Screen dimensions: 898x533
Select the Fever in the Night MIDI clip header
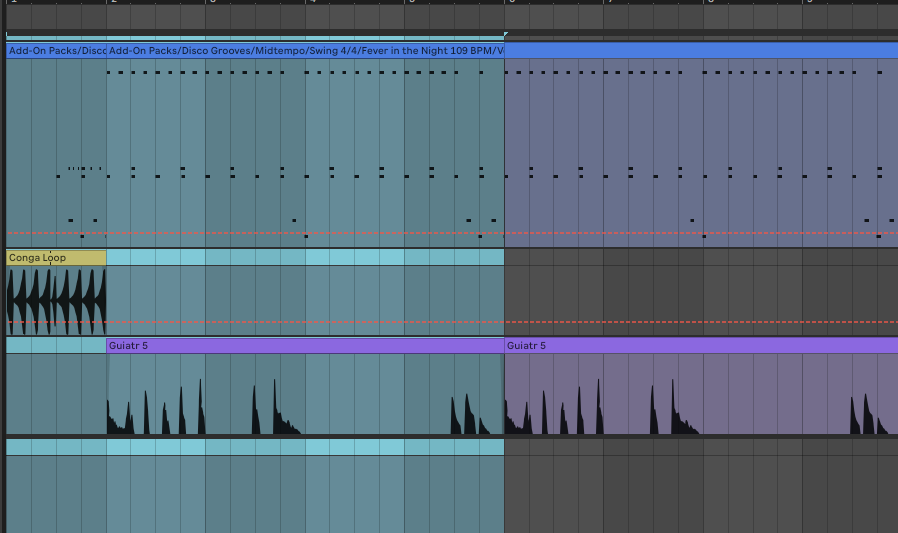point(305,50)
